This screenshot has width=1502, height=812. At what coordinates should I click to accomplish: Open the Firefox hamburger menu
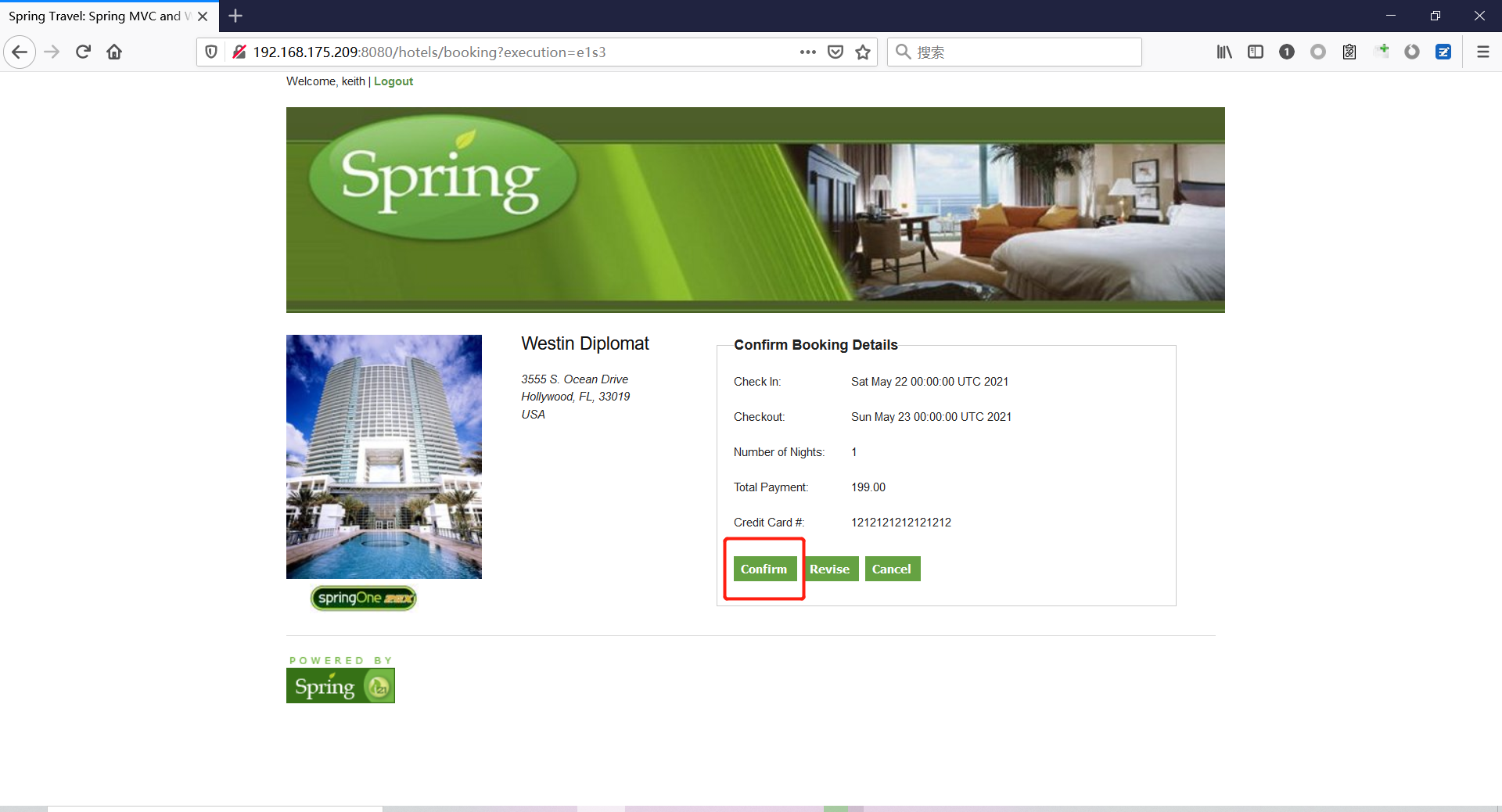click(1482, 52)
